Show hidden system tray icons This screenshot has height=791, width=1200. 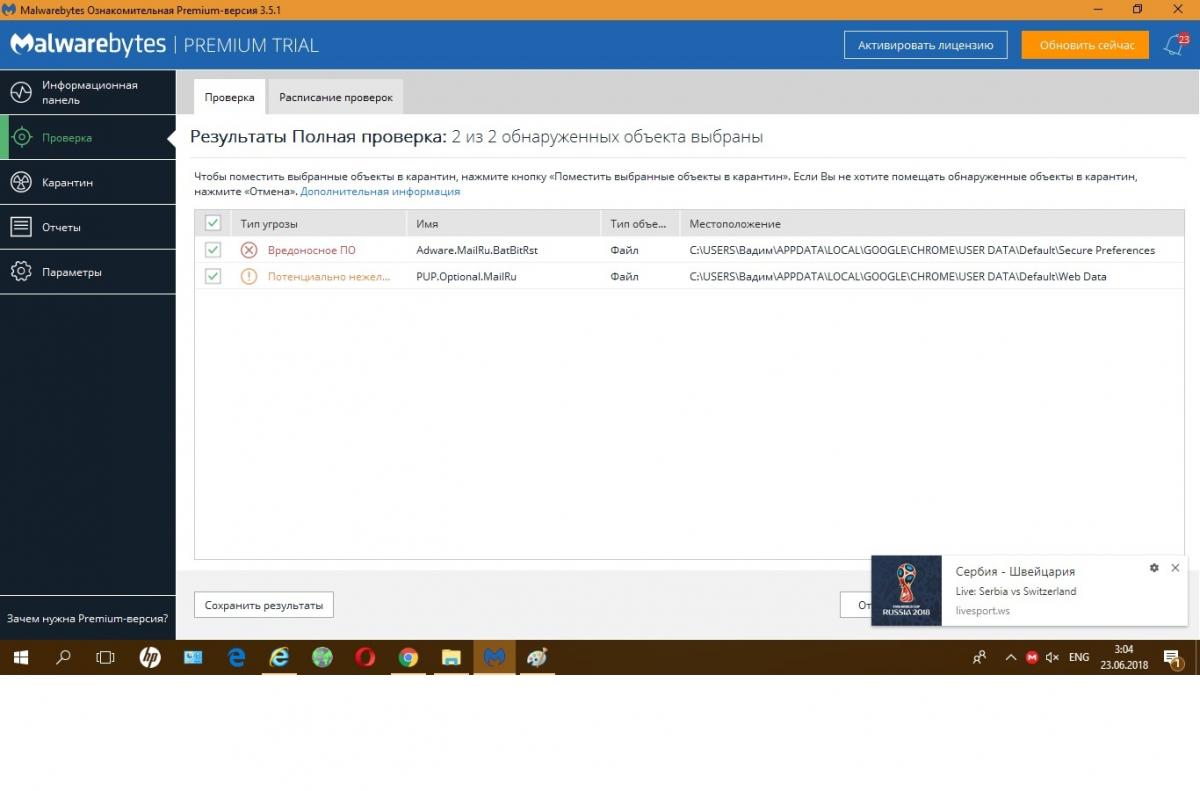coord(1010,658)
